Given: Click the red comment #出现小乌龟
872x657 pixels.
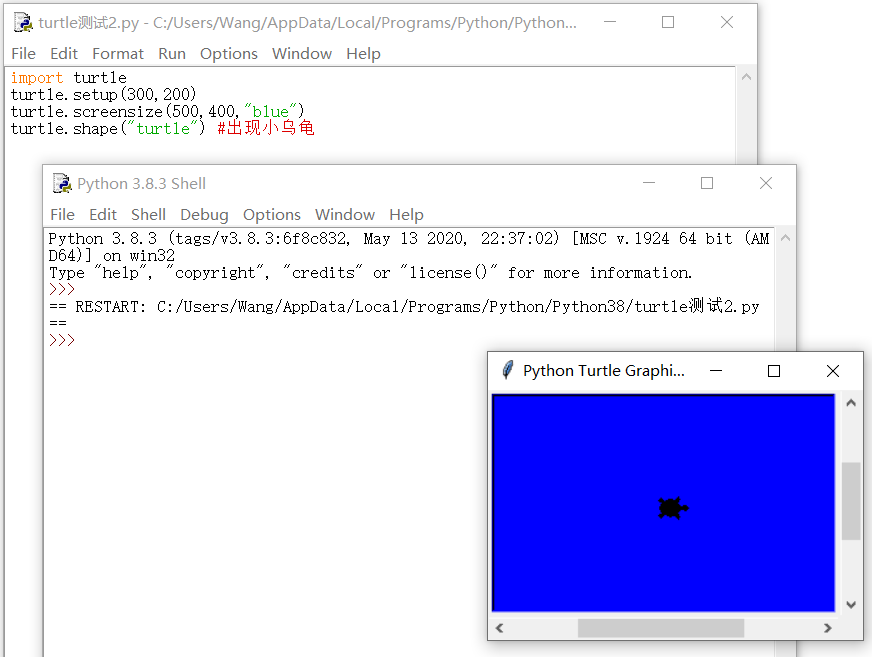Looking at the screenshot, I should 265,128.
